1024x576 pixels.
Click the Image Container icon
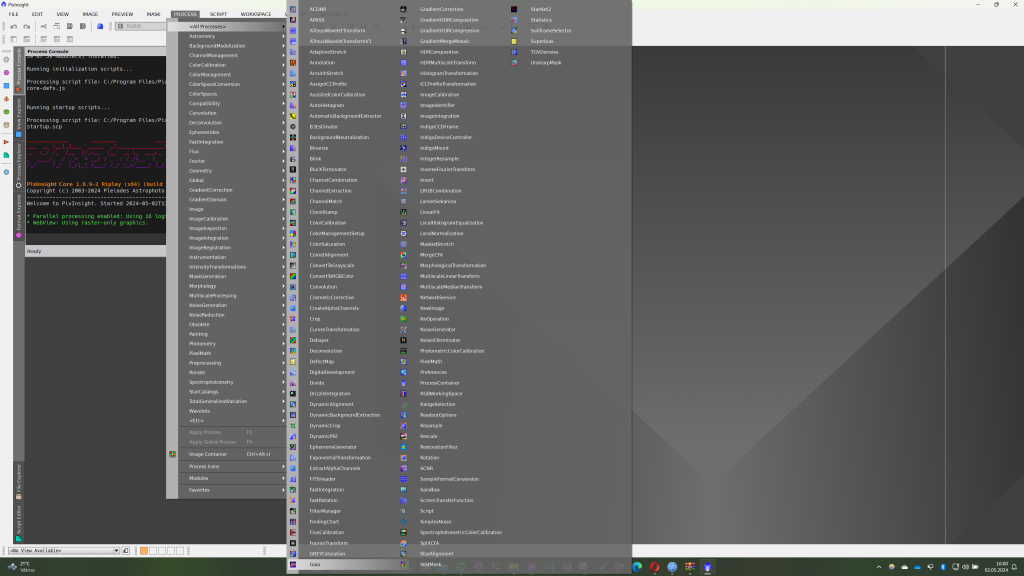pos(173,454)
